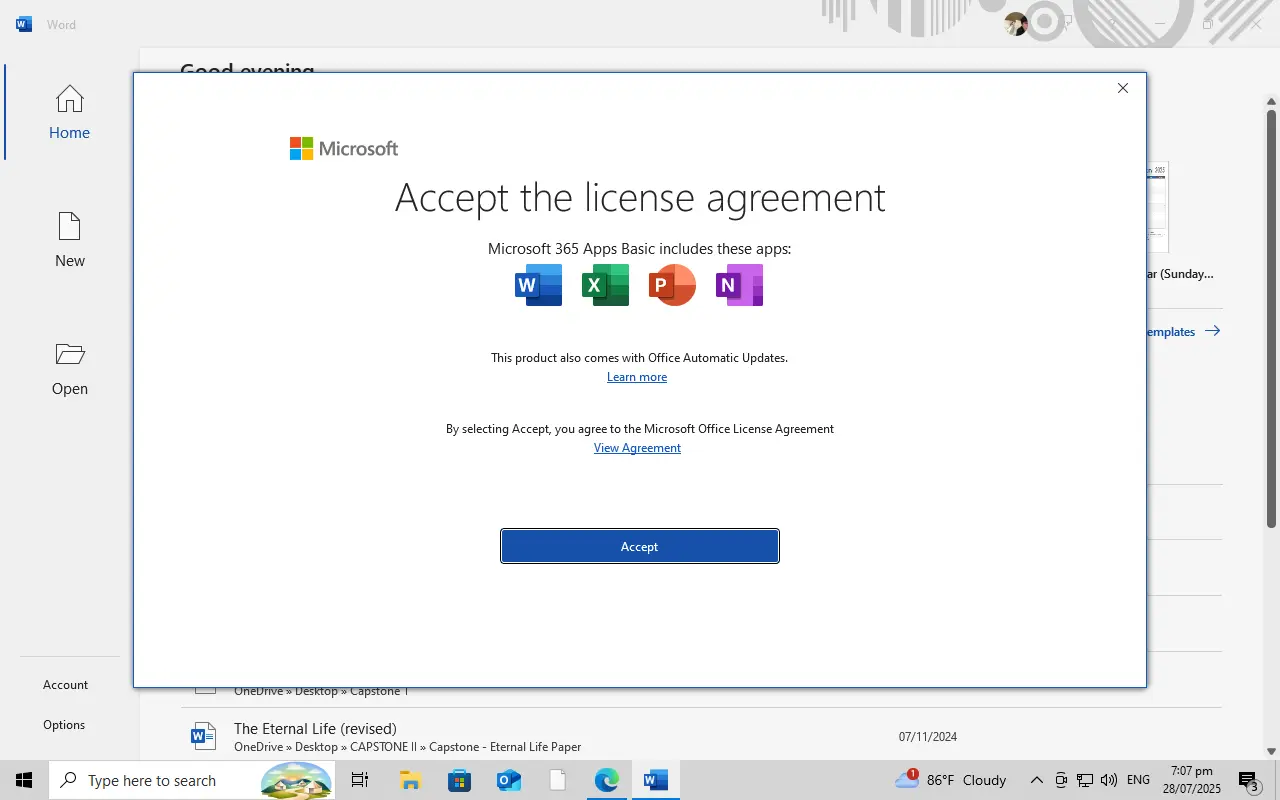Open the View Agreement link
This screenshot has width=1280, height=800.
click(637, 448)
